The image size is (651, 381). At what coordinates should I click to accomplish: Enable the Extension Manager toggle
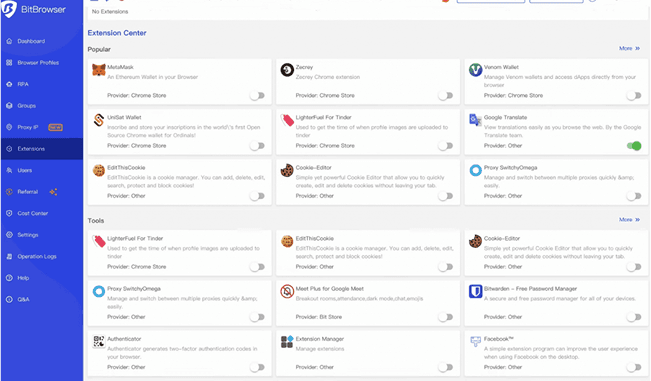coord(445,367)
